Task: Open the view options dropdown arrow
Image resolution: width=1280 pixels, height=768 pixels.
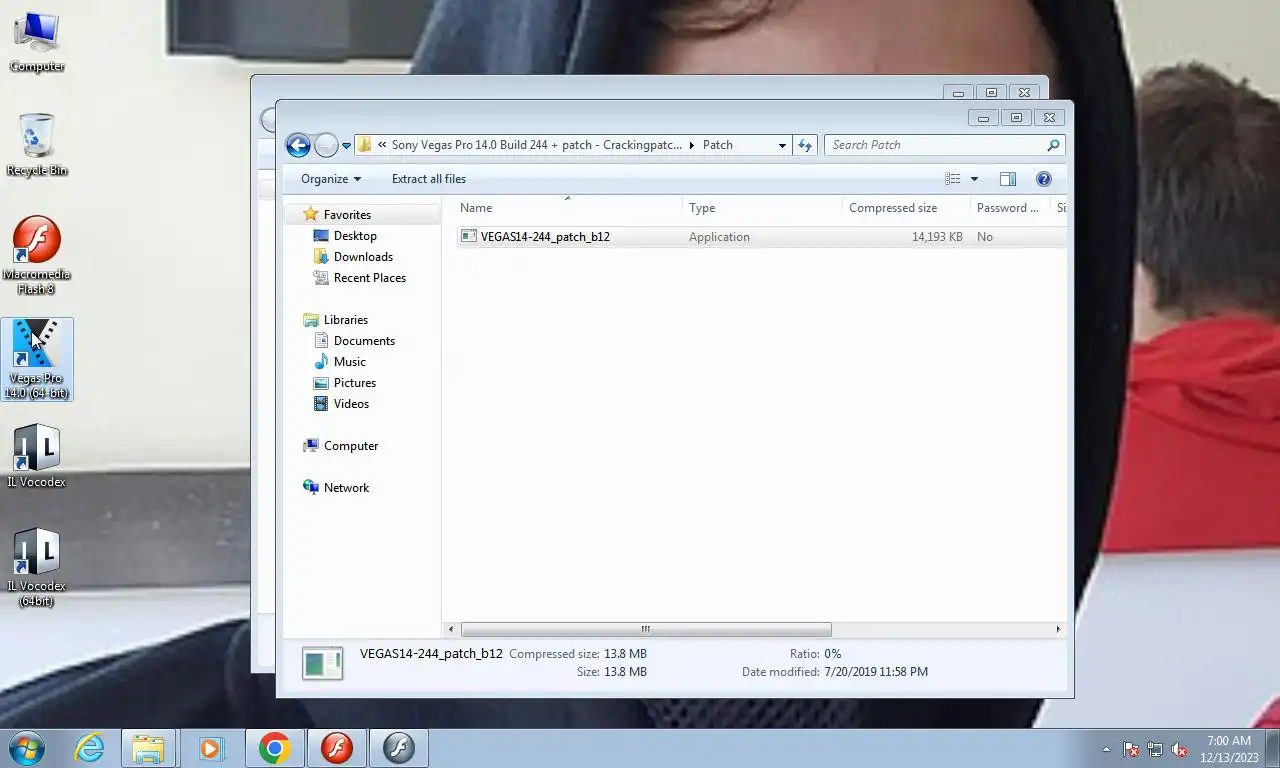Action: pos(974,179)
